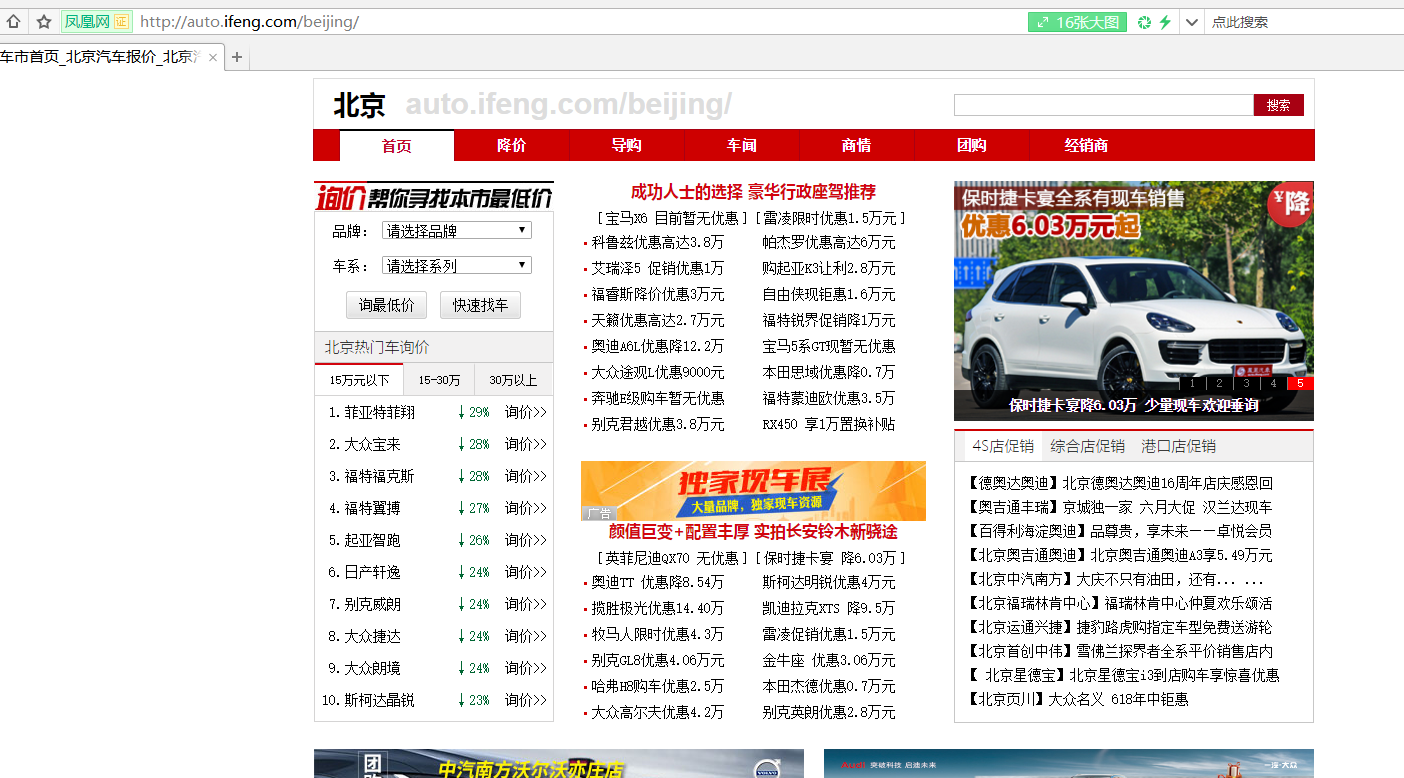Image resolution: width=1404 pixels, height=778 pixels.
Task: Click the 北京 city title
Action: pyautogui.click(x=359, y=105)
